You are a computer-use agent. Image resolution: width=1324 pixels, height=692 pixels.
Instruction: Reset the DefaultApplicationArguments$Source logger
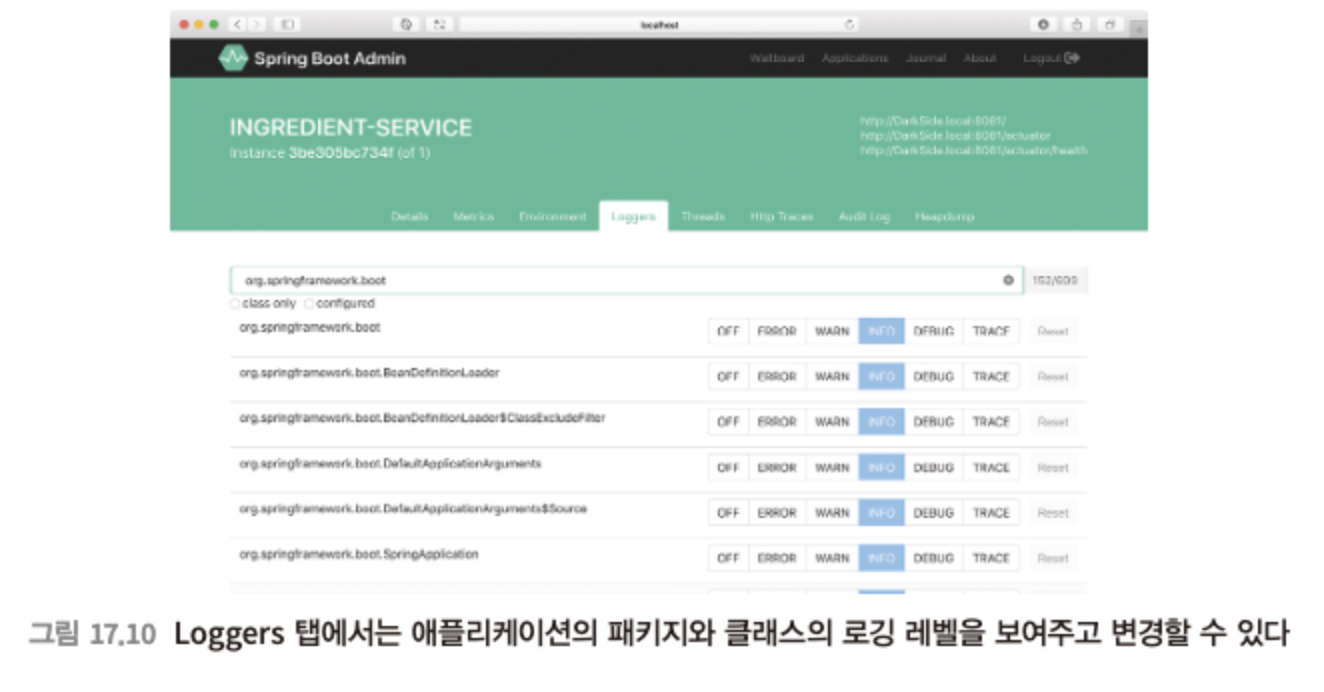[1053, 513]
